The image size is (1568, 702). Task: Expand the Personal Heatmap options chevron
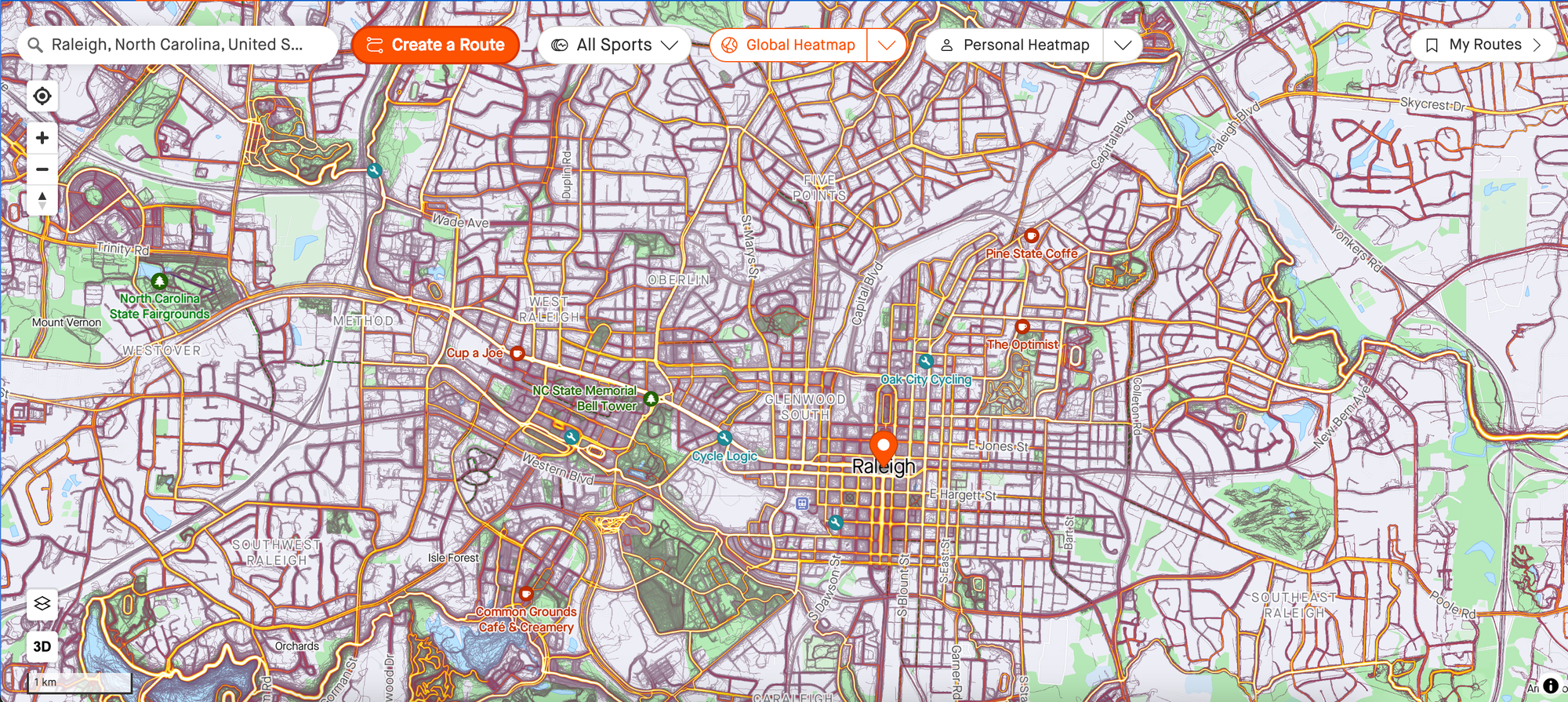tap(1123, 45)
